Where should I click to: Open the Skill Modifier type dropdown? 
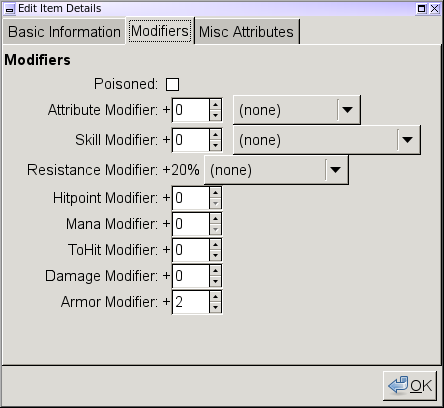[x=327, y=140]
